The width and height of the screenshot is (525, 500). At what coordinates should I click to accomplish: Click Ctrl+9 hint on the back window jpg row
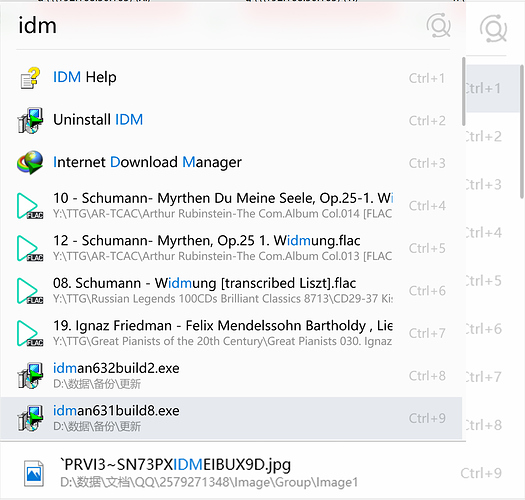pyautogui.click(x=481, y=474)
